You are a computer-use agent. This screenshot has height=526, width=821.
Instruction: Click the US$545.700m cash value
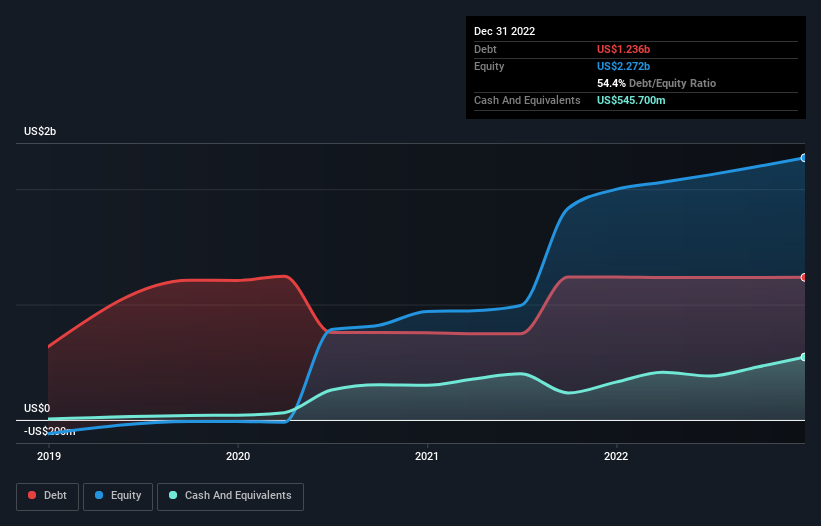631,100
